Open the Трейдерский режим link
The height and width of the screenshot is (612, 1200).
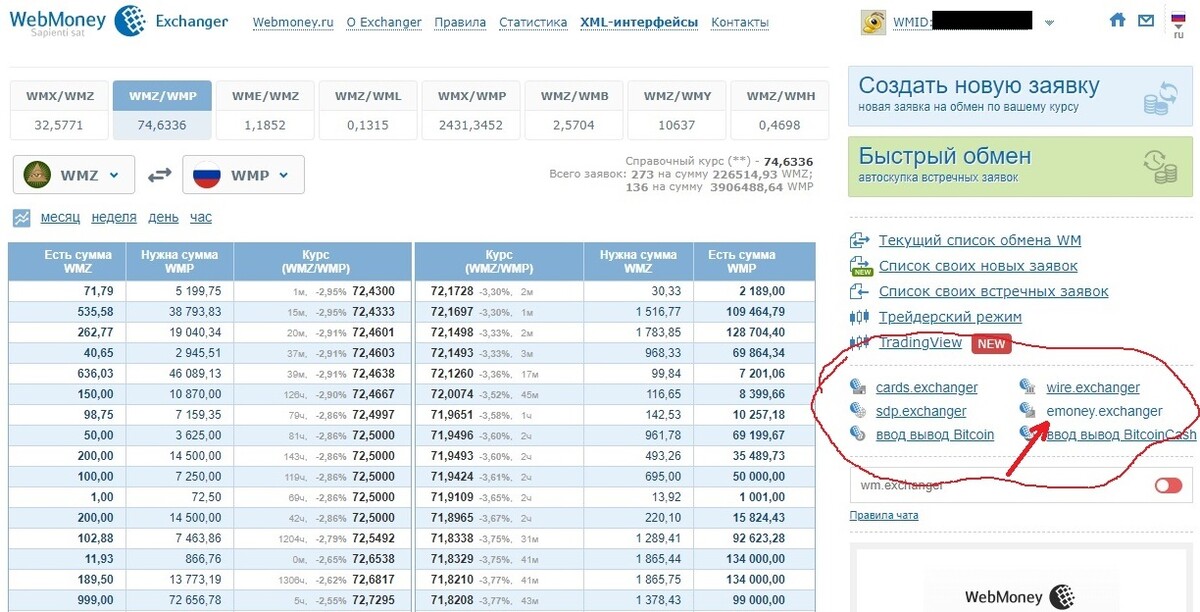pos(950,317)
